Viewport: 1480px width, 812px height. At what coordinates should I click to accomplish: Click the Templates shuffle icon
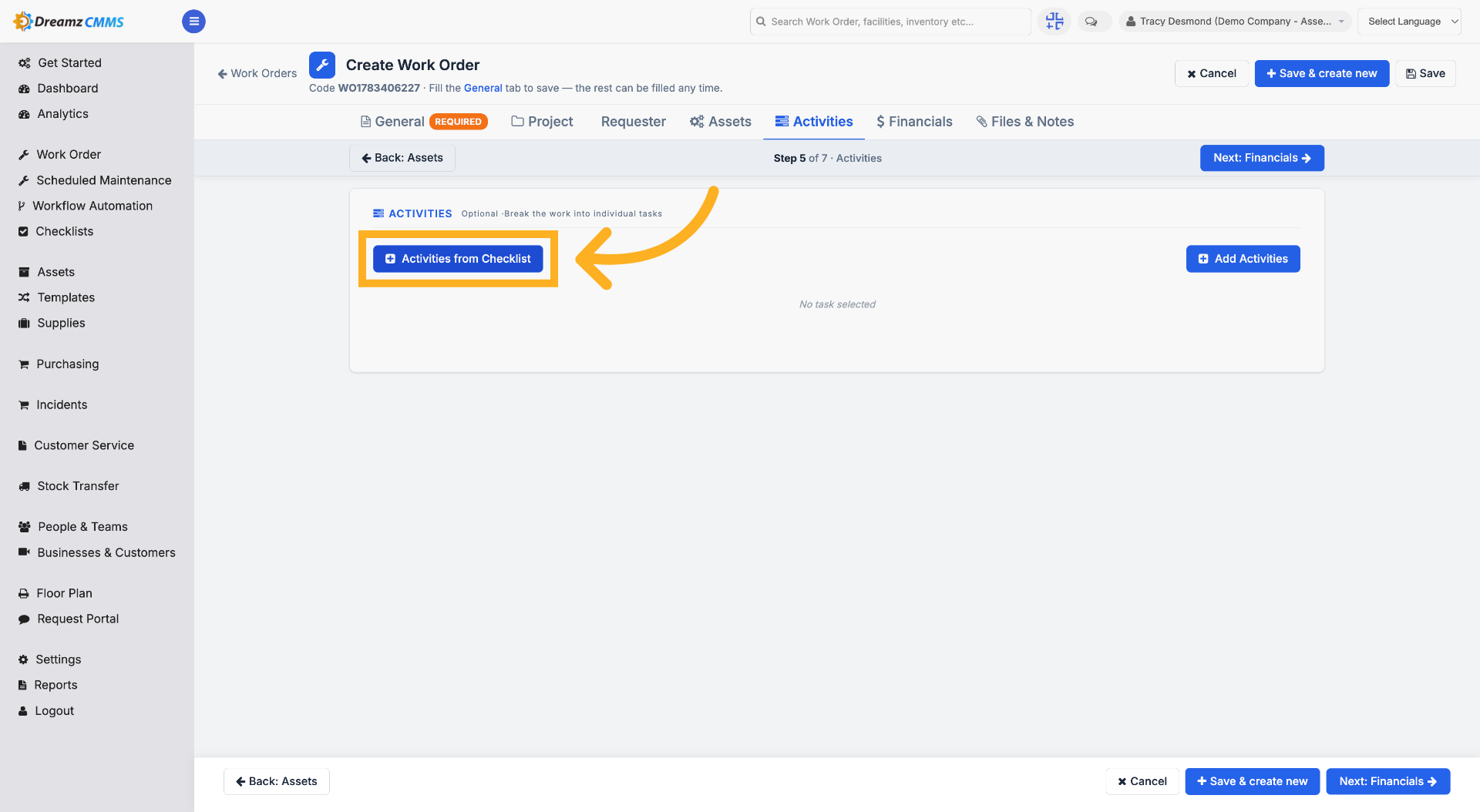point(24,297)
